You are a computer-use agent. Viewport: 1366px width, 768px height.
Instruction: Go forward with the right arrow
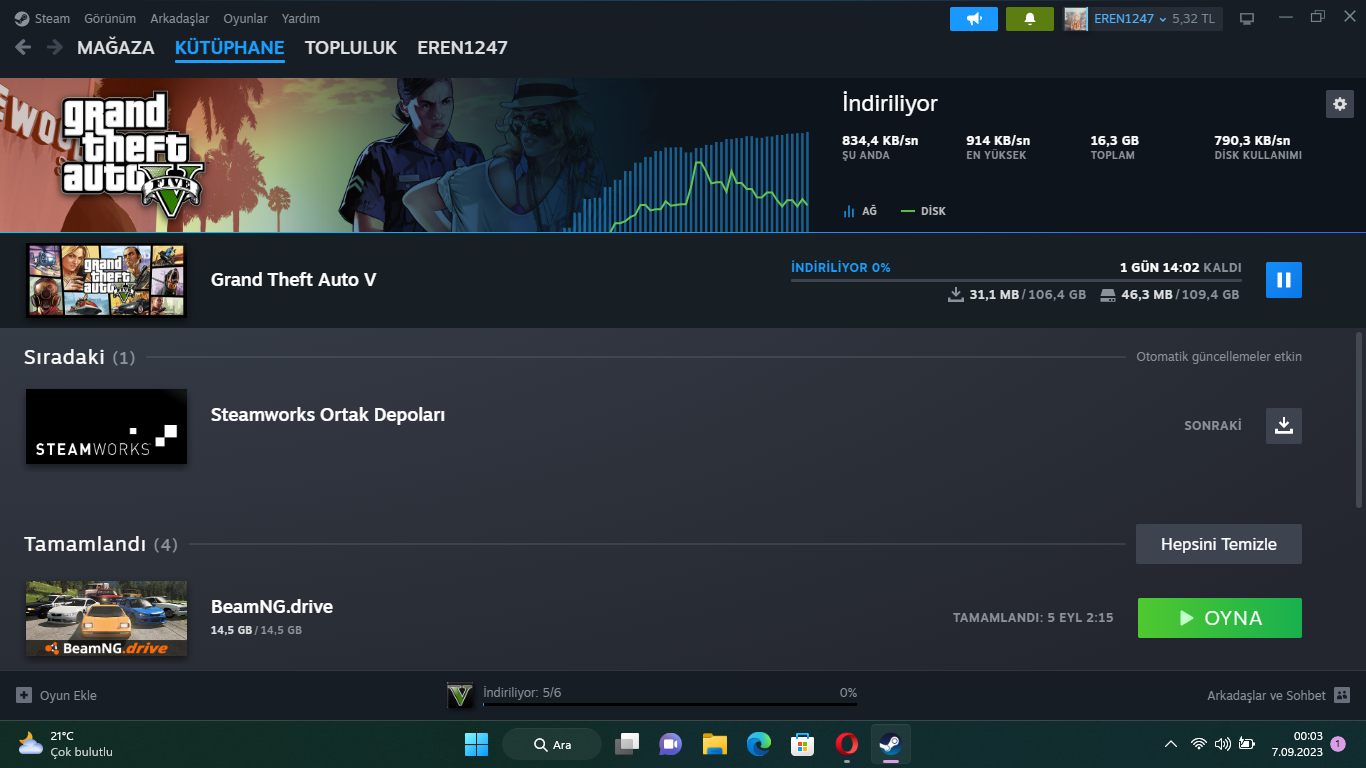tap(54, 47)
